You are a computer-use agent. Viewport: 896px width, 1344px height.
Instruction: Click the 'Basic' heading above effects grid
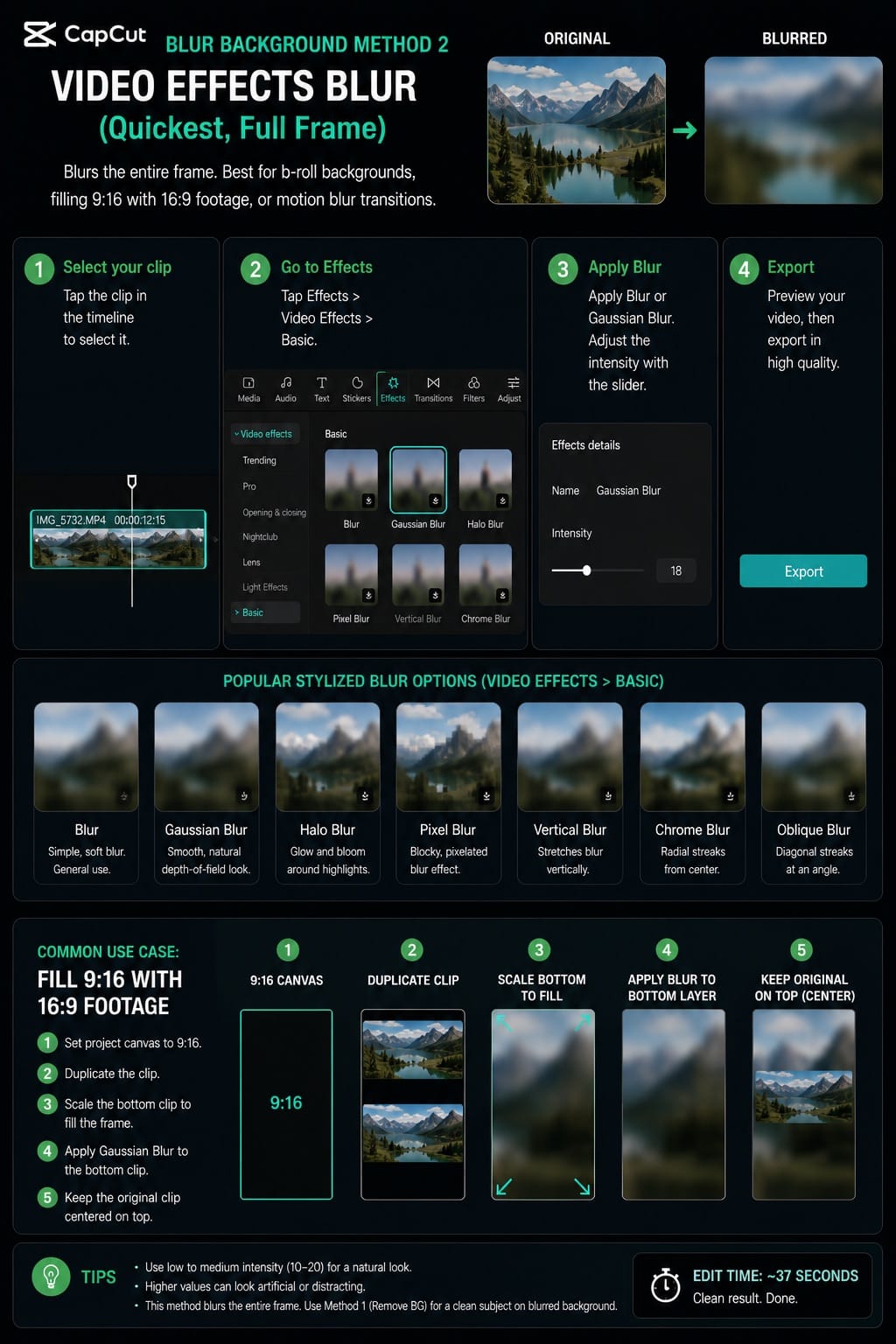tap(336, 434)
